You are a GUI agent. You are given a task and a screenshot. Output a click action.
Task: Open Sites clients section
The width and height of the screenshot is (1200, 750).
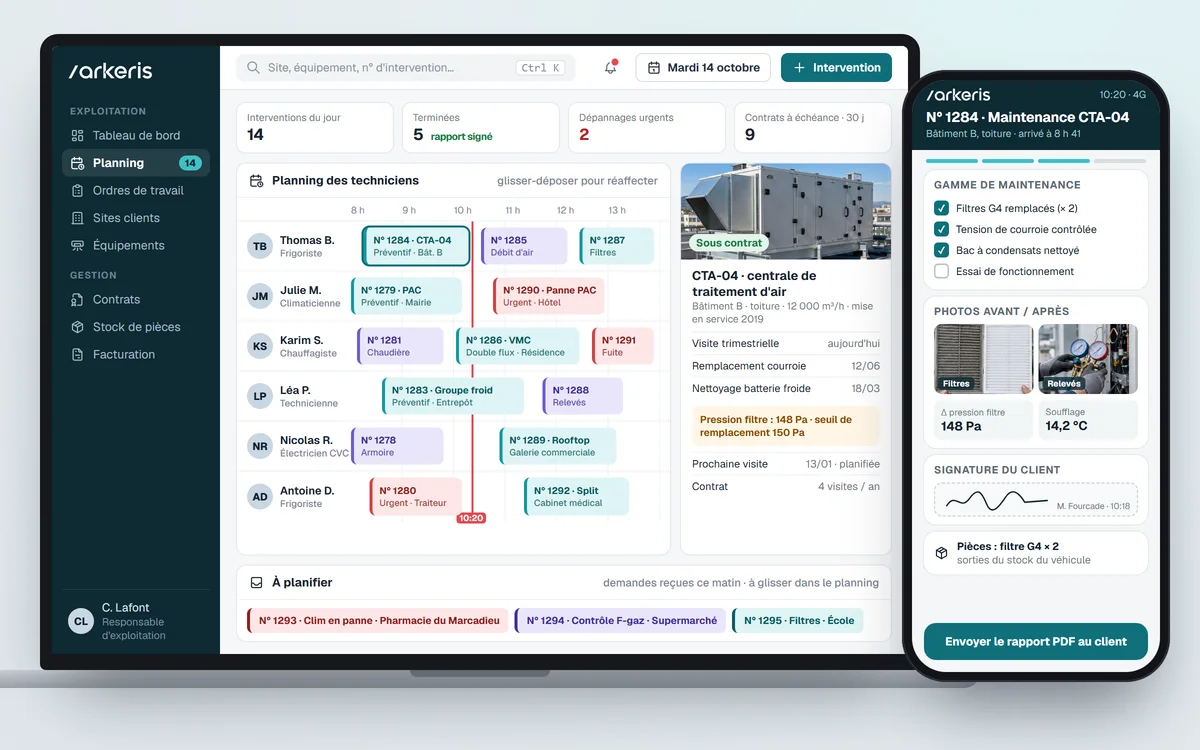pos(136,218)
